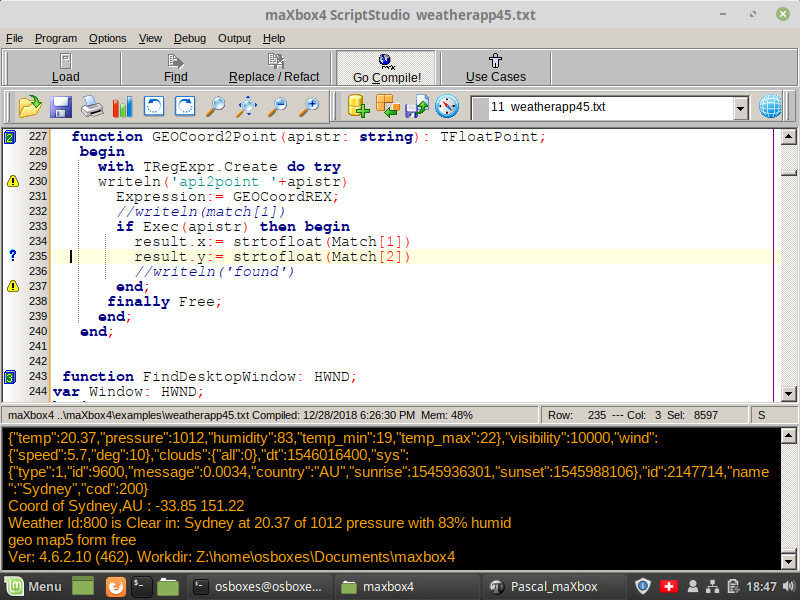The height and width of the screenshot is (600, 800).
Task: Open the Linux Mint Menu launcher
Action: point(35,586)
